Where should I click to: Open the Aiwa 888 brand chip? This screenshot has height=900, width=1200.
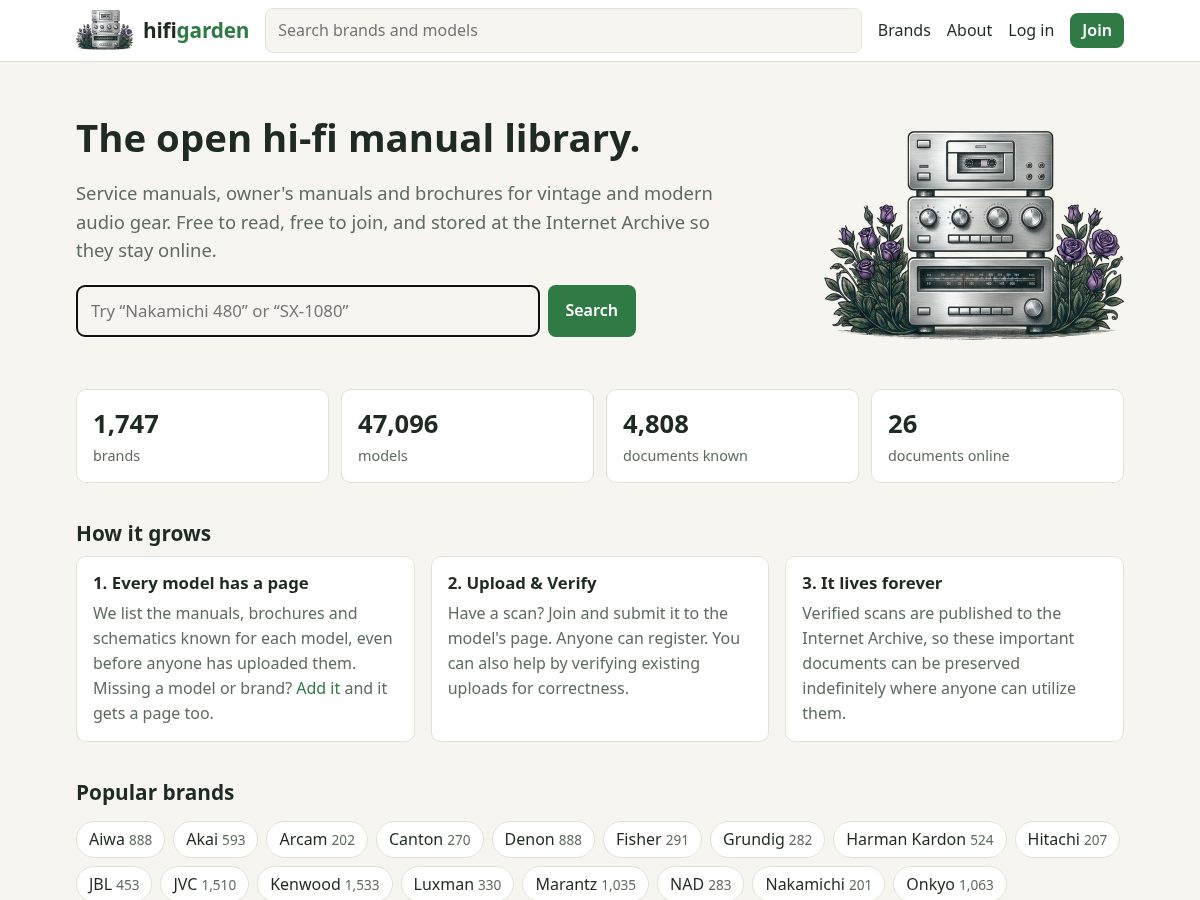(x=120, y=840)
